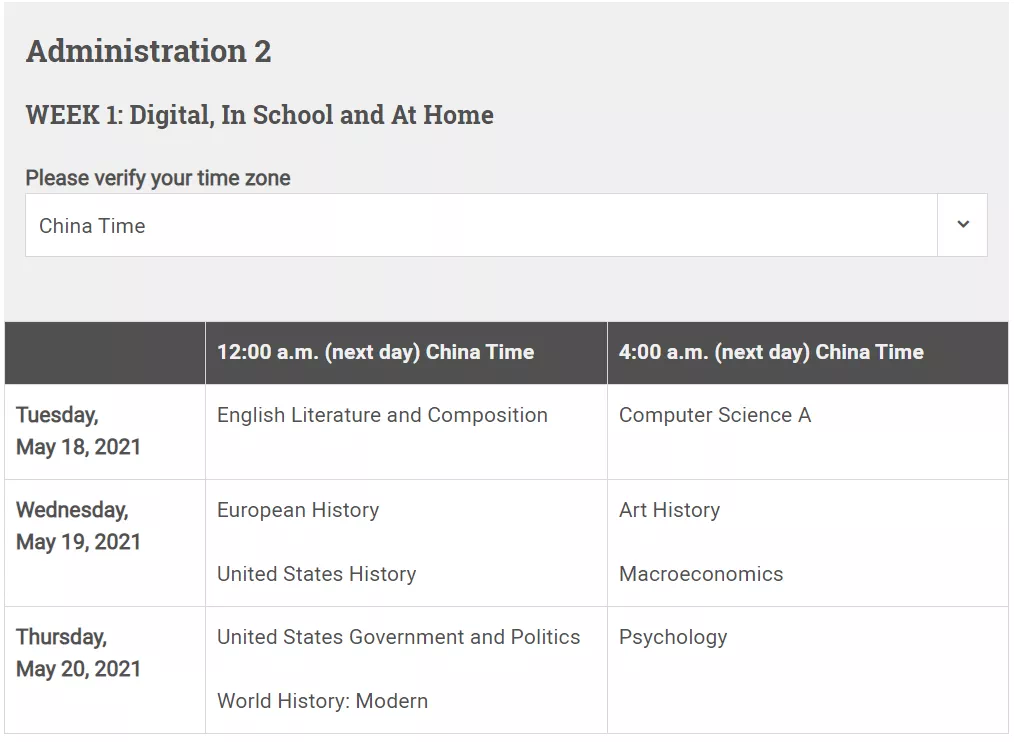This screenshot has height=742, width=1014.
Task: Click the Administration 2 heading
Action: pos(148,51)
